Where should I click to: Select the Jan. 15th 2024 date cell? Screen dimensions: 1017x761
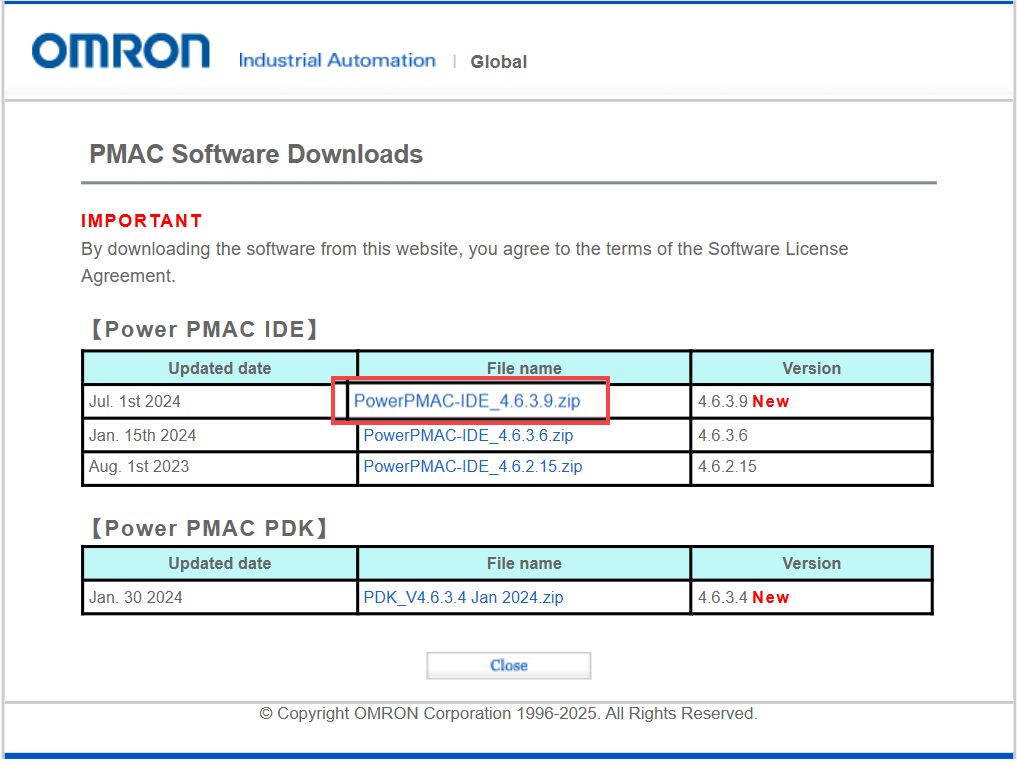tap(220, 435)
